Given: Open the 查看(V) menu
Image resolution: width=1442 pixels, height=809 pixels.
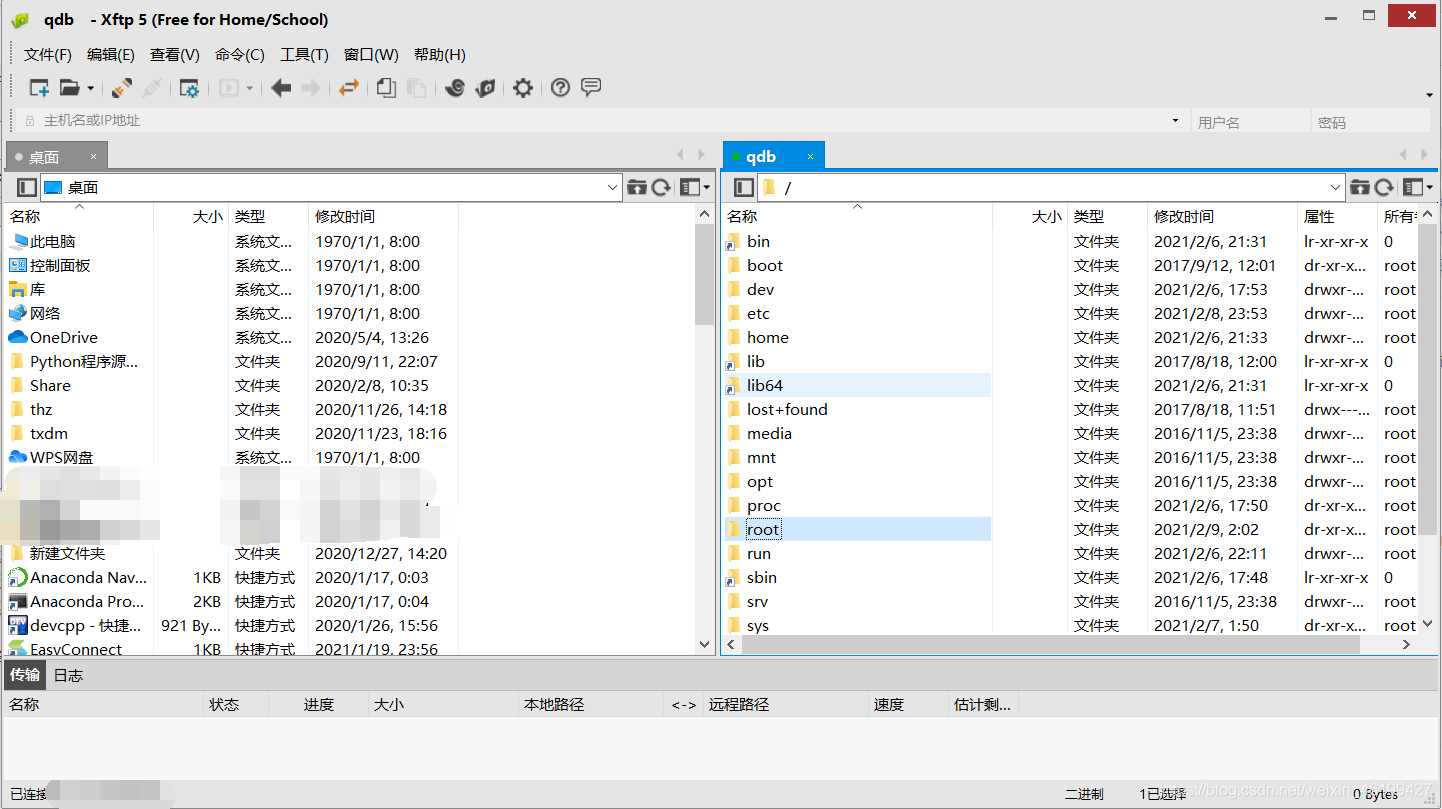Looking at the screenshot, I should (x=175, y=55).
